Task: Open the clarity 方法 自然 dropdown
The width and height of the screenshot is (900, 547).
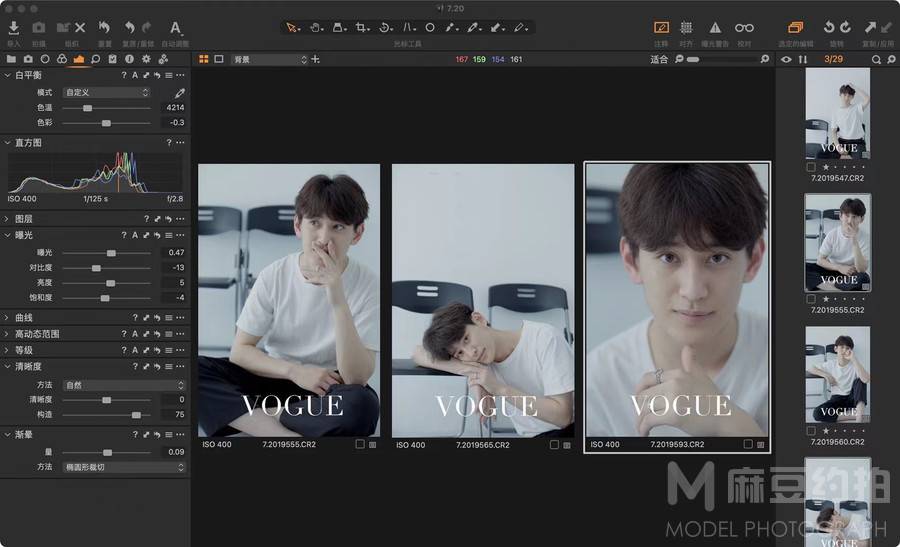Action: 124,385
